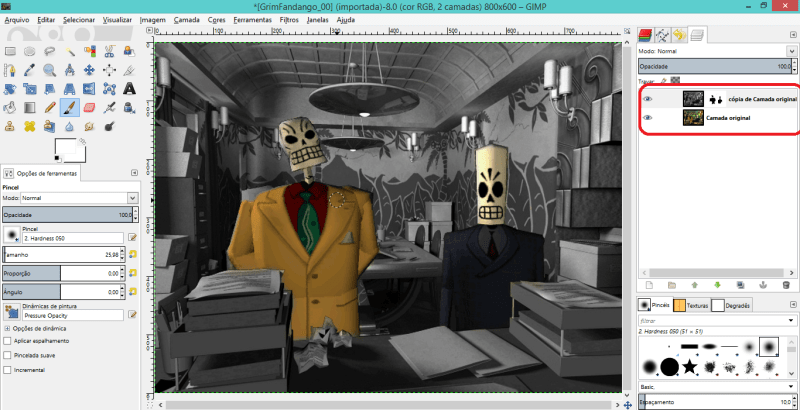Expand 'Opções de dinâmica' section
This screenshot has width=800, height=410.
pos(8,328)
